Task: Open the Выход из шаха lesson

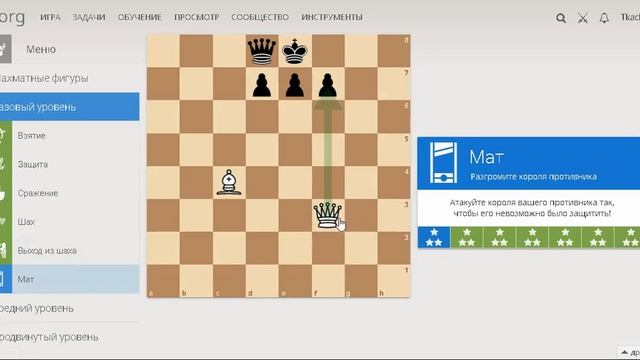Action: [x=69, y=251]
